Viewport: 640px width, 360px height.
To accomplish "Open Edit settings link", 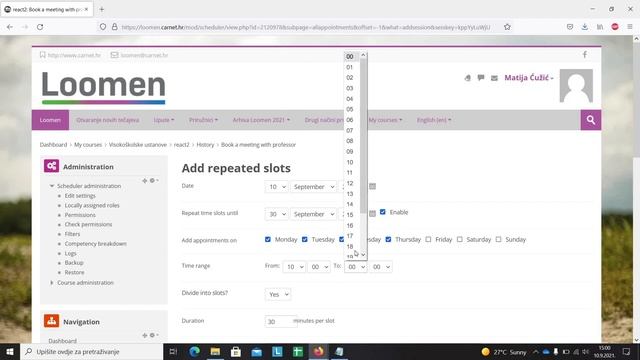I will coord(80,196).
